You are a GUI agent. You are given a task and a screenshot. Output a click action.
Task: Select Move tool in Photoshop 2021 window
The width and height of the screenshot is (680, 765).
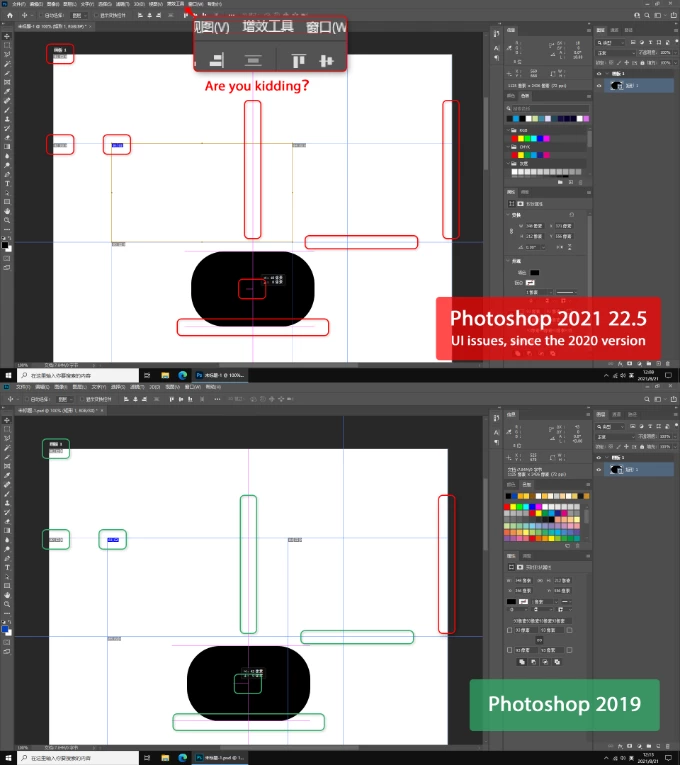coord(7,36)
